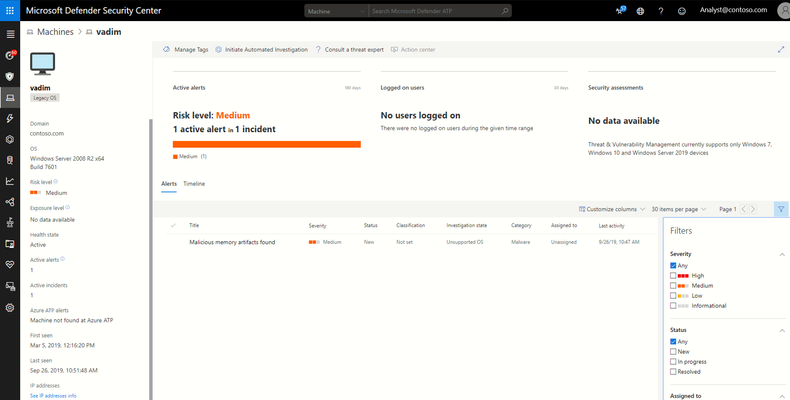Click Manage Tags in toolbar
Screen dimensions: 790x400
tap(185, 49)
